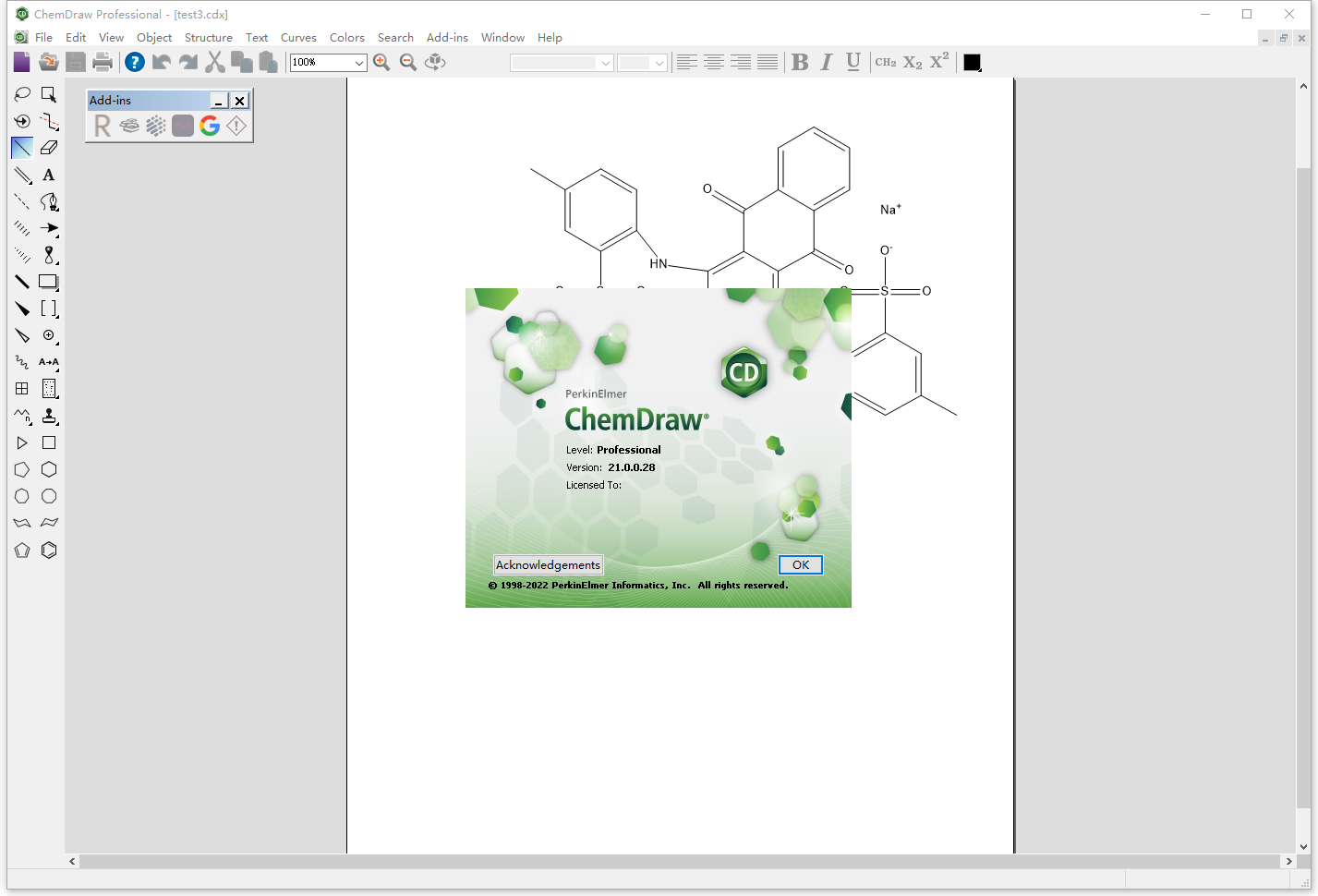
Task: Open ChemDraw Help via question mark icon
Action: pos(135,62)
